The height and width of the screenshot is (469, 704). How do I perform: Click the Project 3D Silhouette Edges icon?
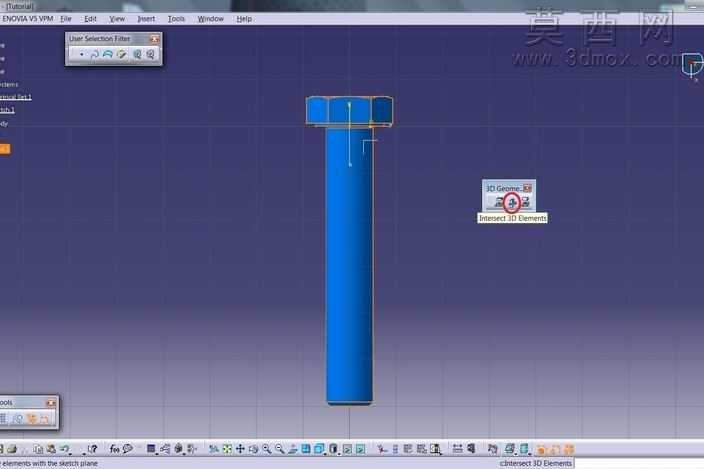(x=525, y=203)
